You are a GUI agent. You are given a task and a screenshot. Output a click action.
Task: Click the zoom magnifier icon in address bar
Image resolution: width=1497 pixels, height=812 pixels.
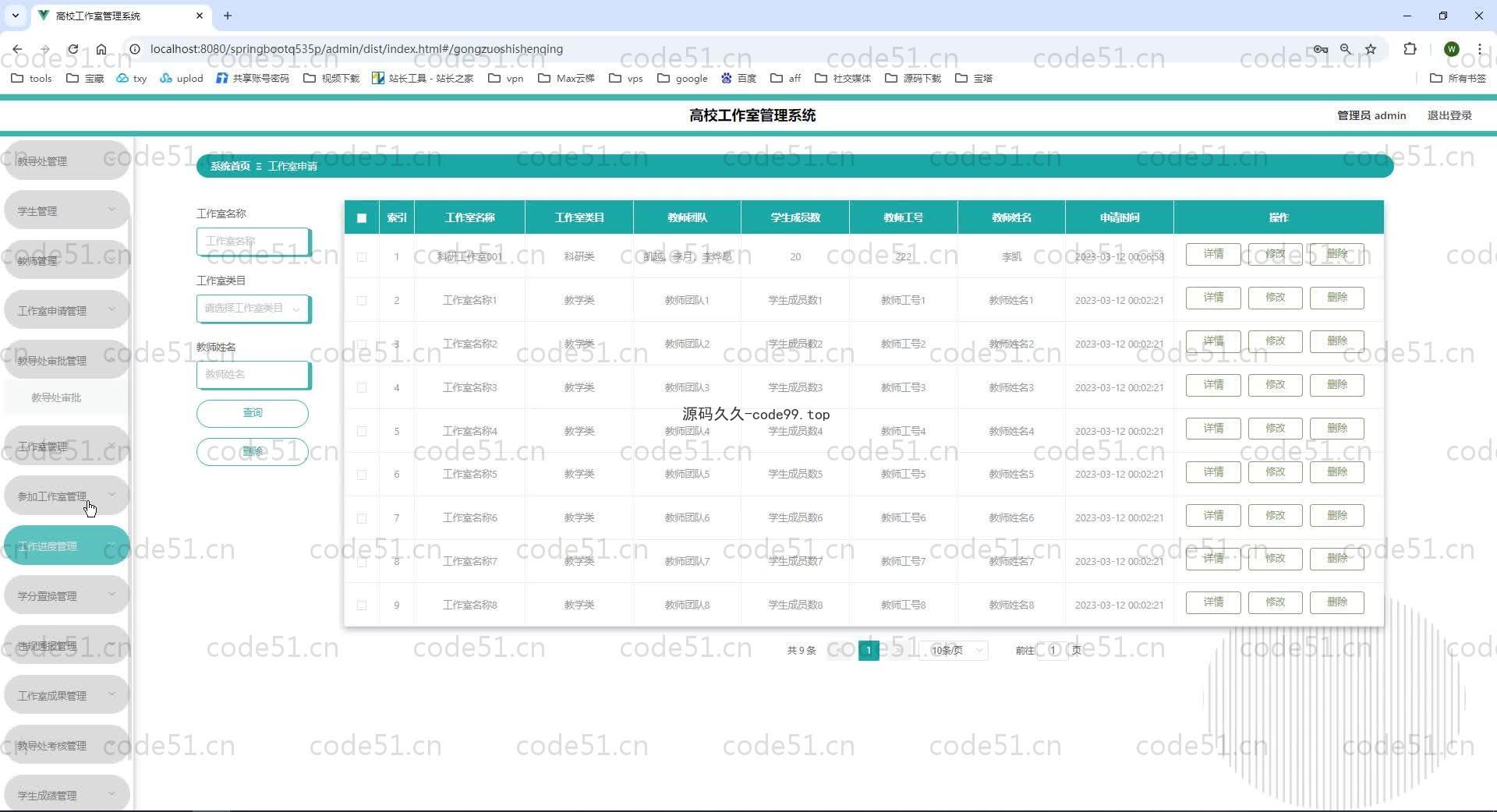click(1346, 49)
